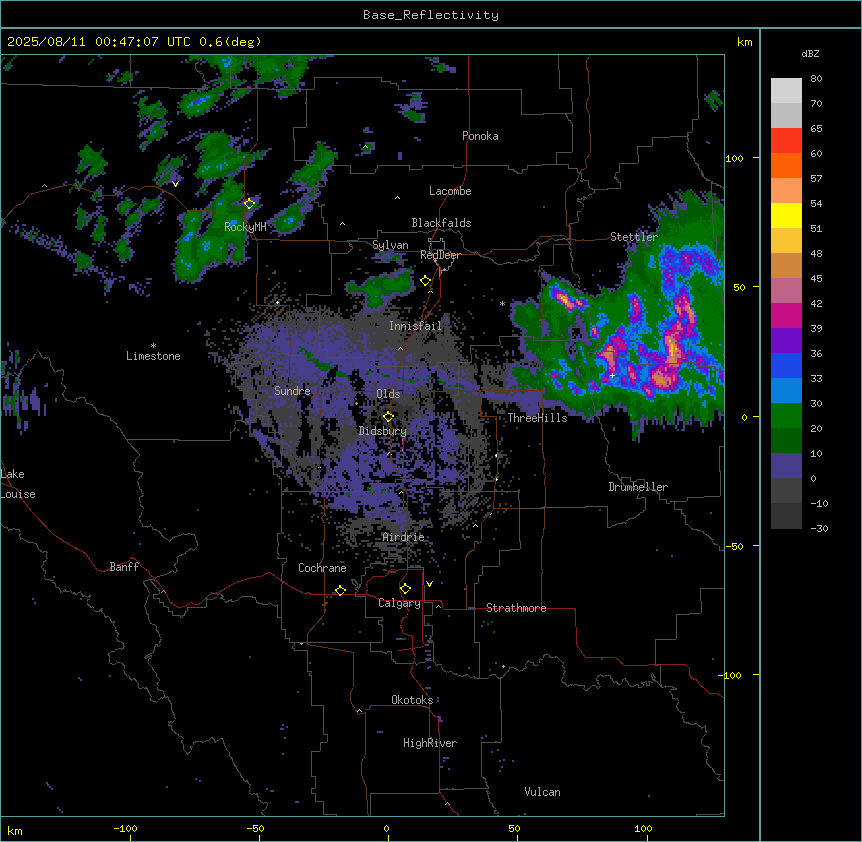862x842 pixels.
Task: Select the yellow diamond marker below Cochrane
Action: 340,590
